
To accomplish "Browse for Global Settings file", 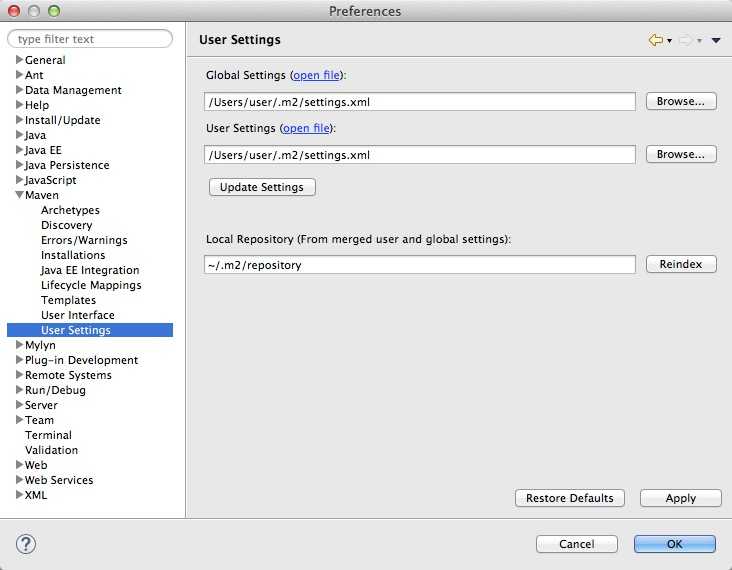I will 681,101.
